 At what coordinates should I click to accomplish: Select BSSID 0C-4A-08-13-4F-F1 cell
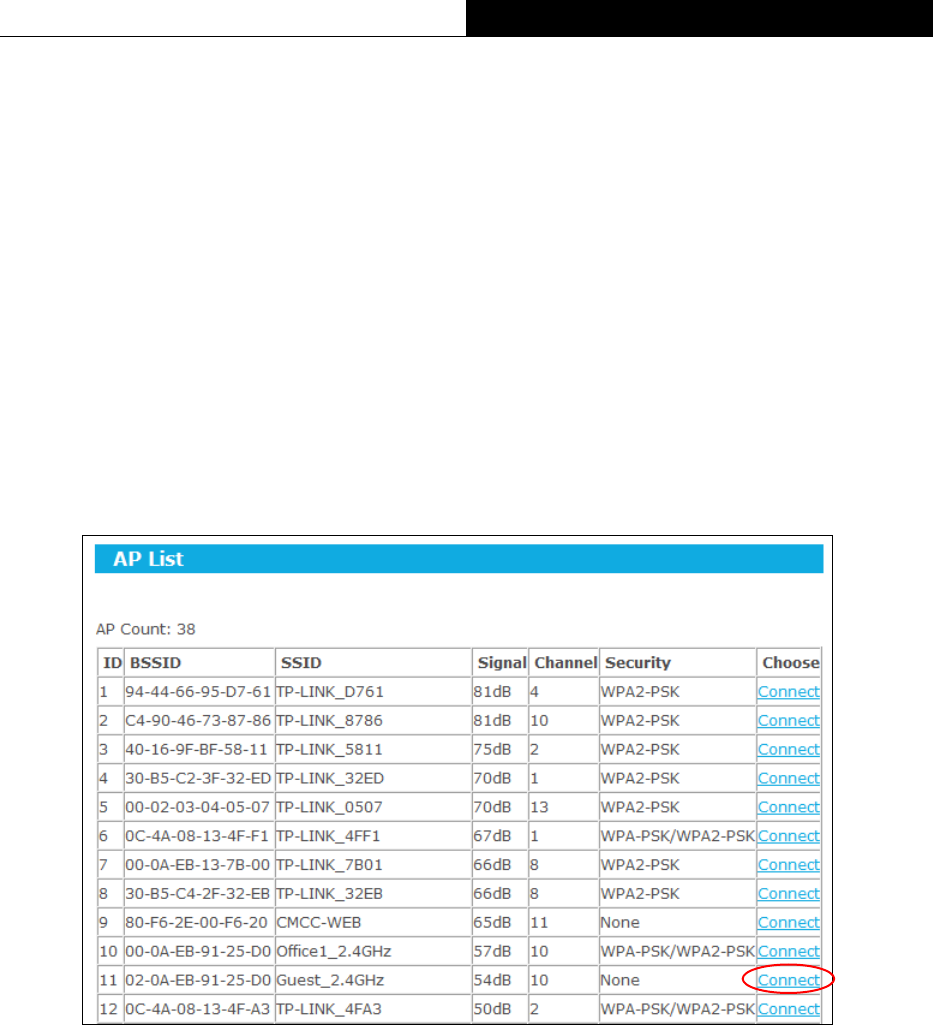pyautogui.click(x=198, y=835)
